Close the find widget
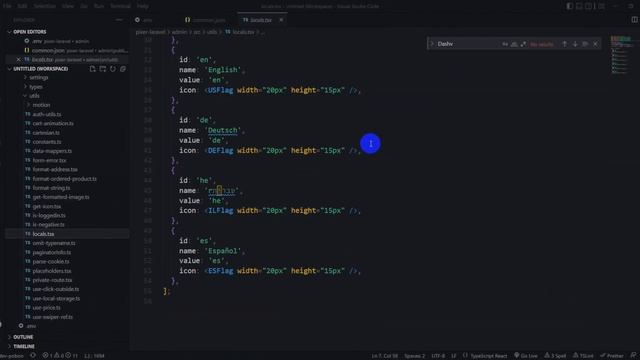640x360 pixels. point(595,44)
